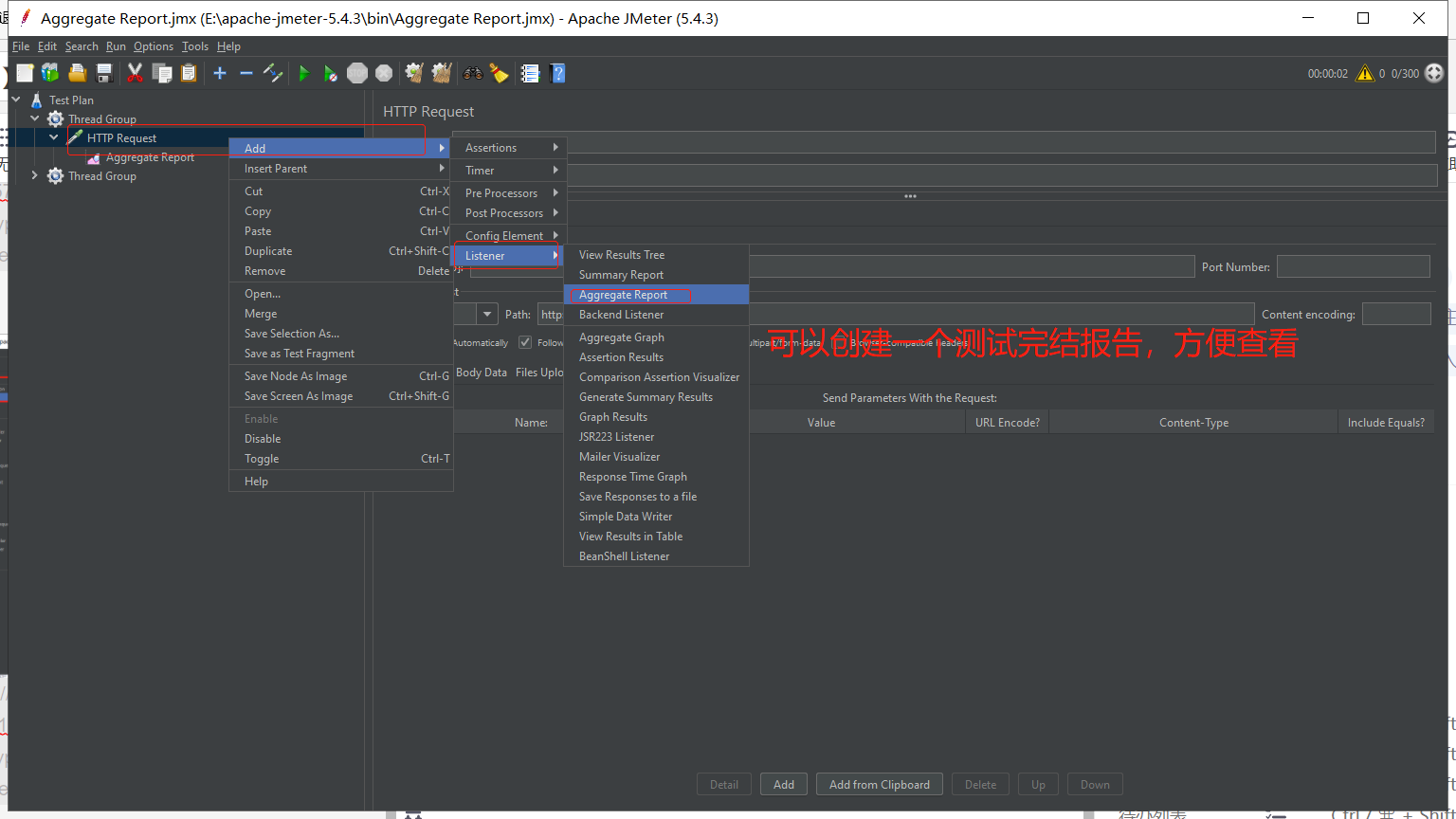Collapse the Test Plan tree node arrow
Screen dimensions: 1456x819
pos(16,99)
